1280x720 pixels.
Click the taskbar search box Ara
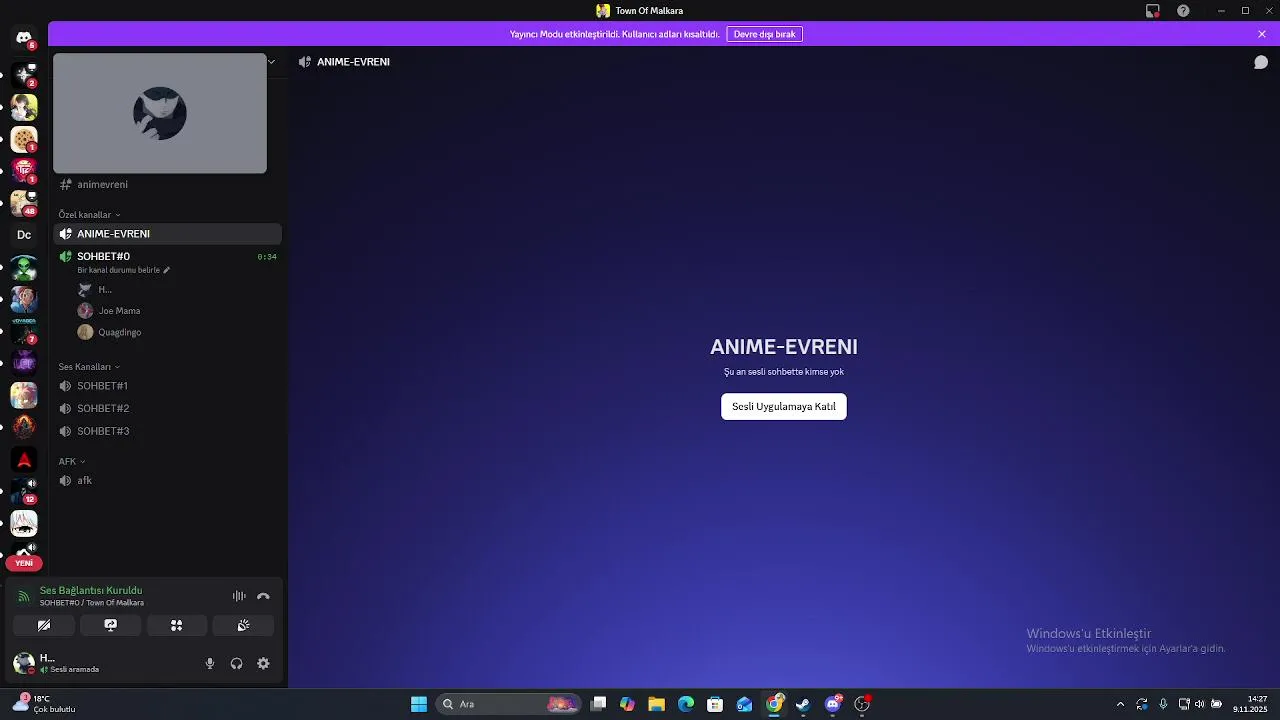(x=510, y=704)
